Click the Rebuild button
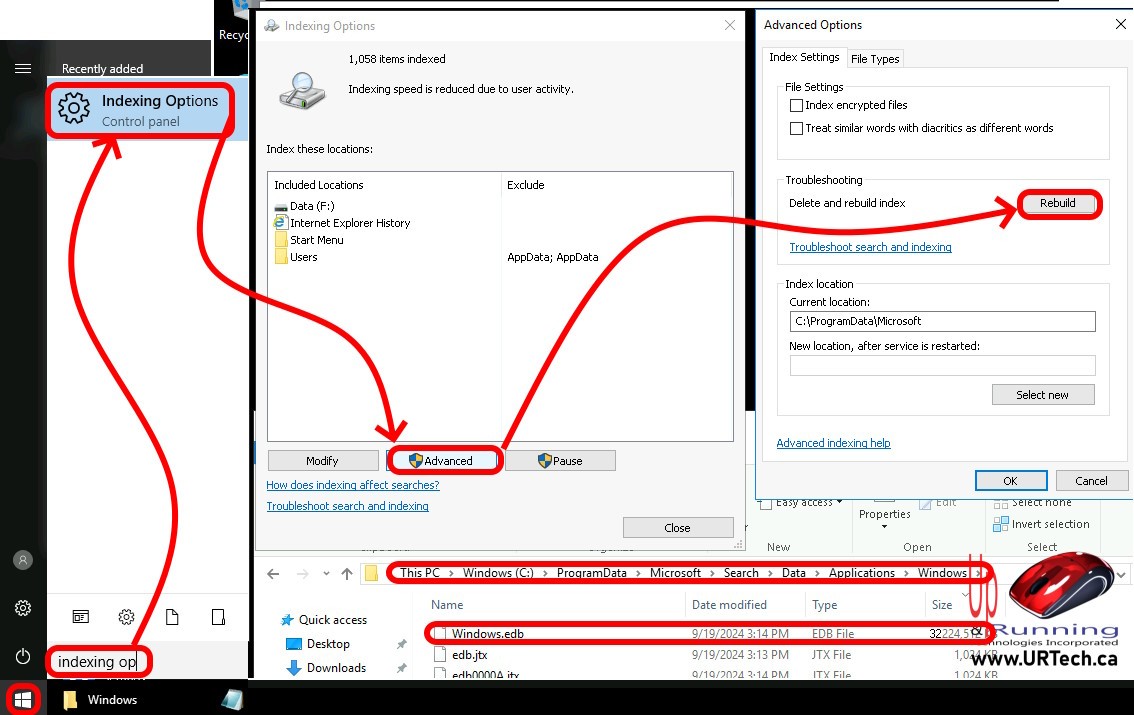The height and width of the screenshot is (715, 1134). coord(1057,203)
